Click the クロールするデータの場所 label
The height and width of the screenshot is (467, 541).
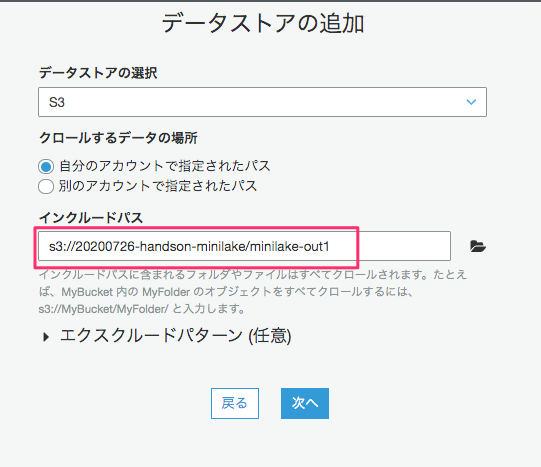coord(118,138)
